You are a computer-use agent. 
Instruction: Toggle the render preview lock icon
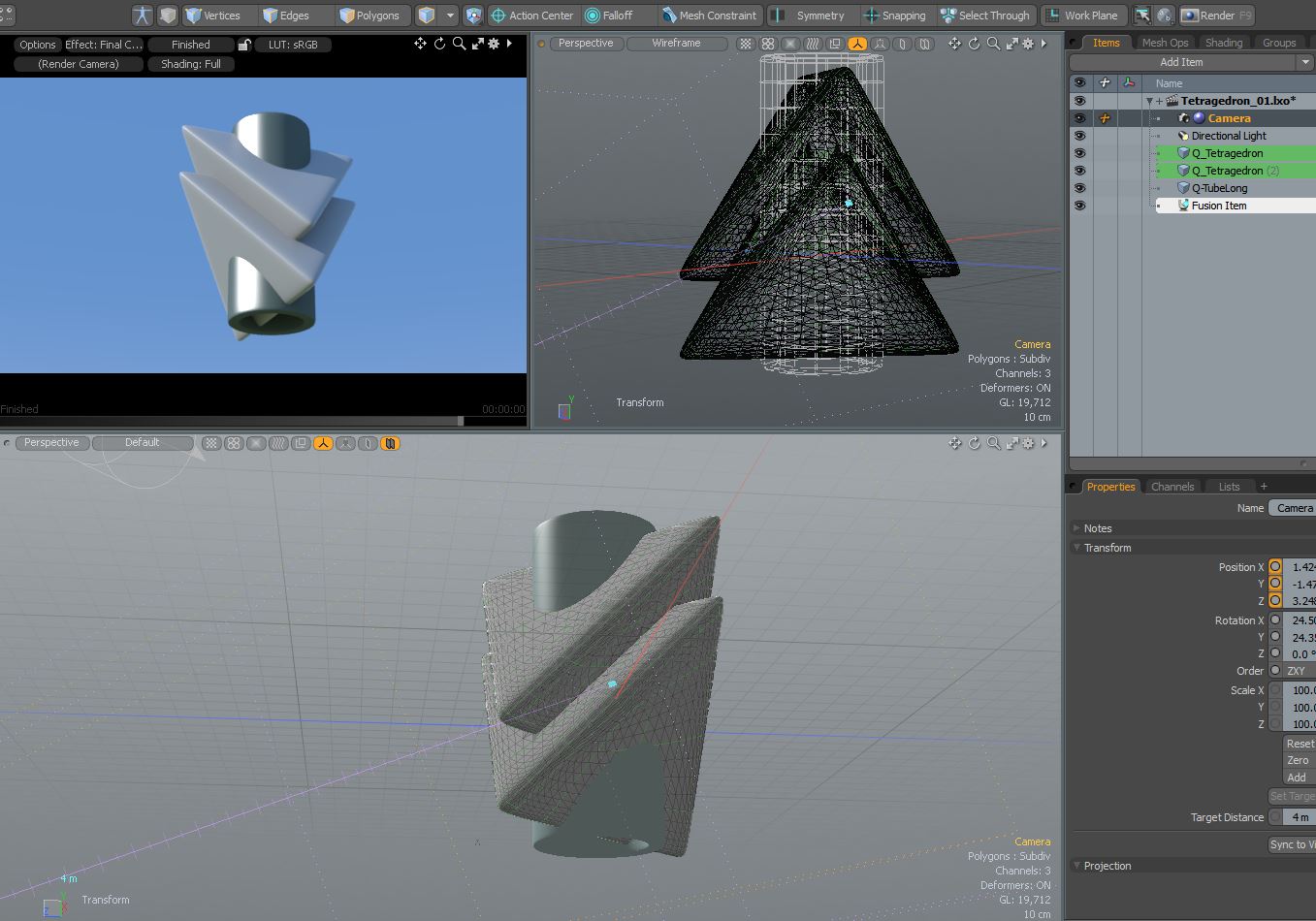coord(244,45)
